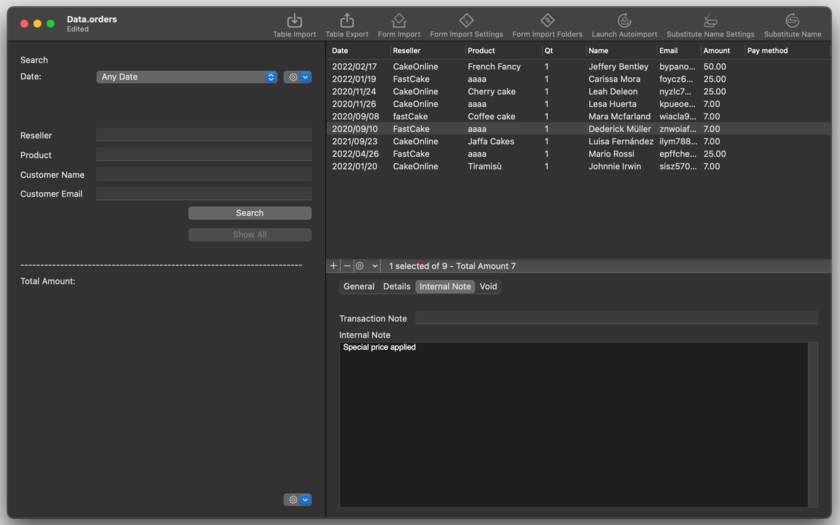Select the Mario Rossi order row

point(579,154)
